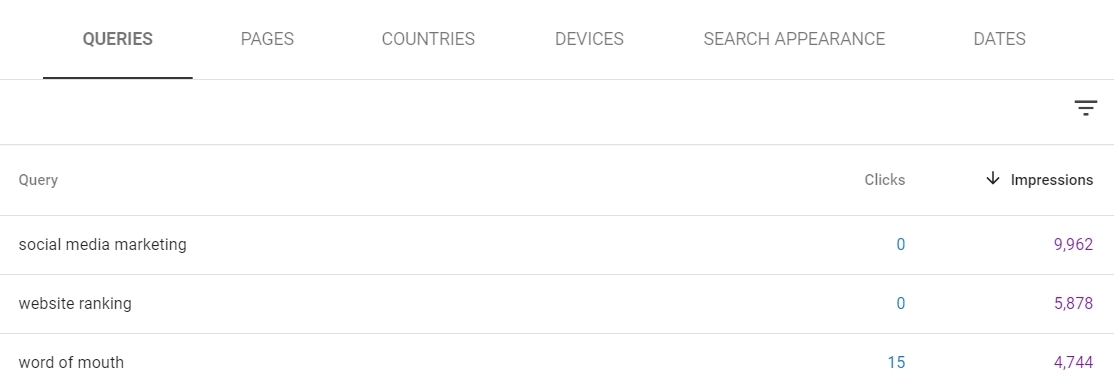Open the word of mouth query
The width and height of the screenshot is (1114, 382).
71,362
